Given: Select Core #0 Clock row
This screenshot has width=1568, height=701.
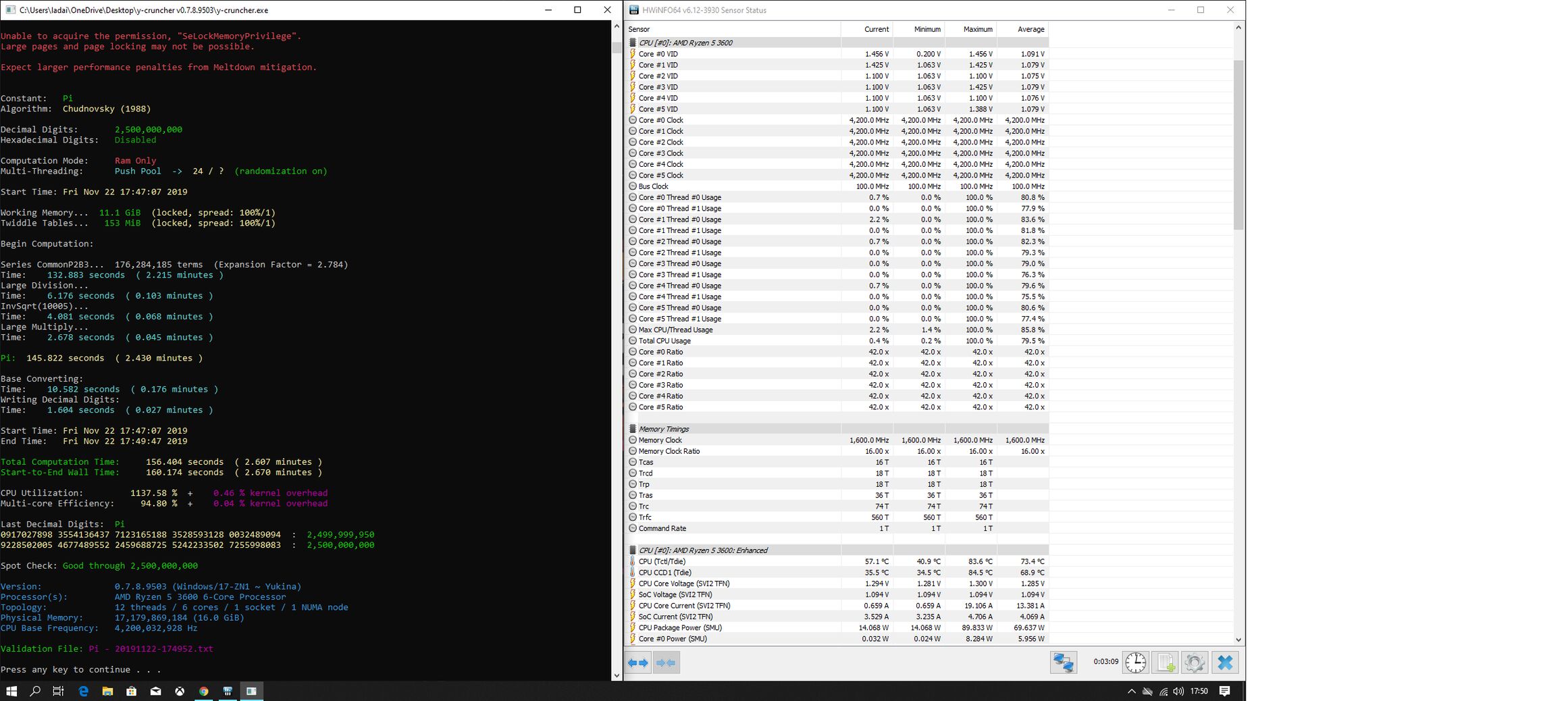Looking at the screenshot, I should (x=837, y=120).
